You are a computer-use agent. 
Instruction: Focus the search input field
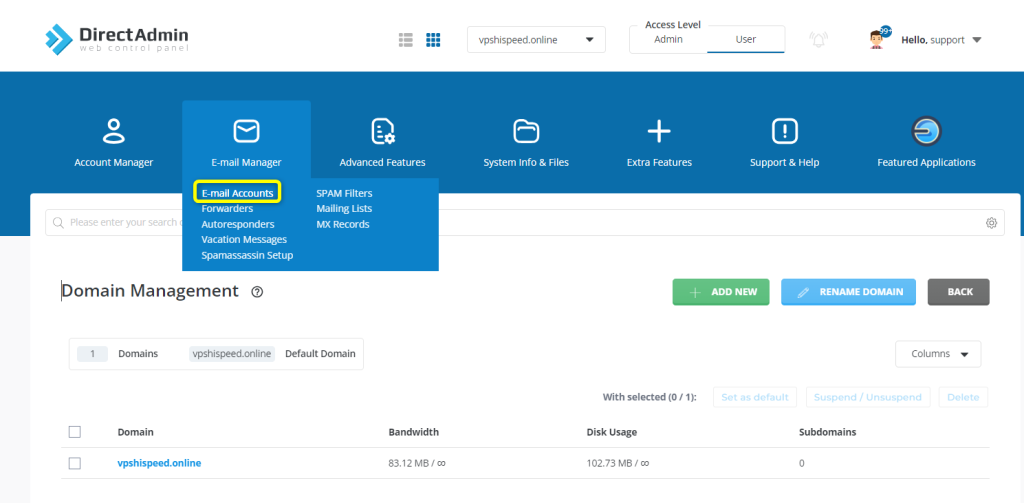(525, 223)
